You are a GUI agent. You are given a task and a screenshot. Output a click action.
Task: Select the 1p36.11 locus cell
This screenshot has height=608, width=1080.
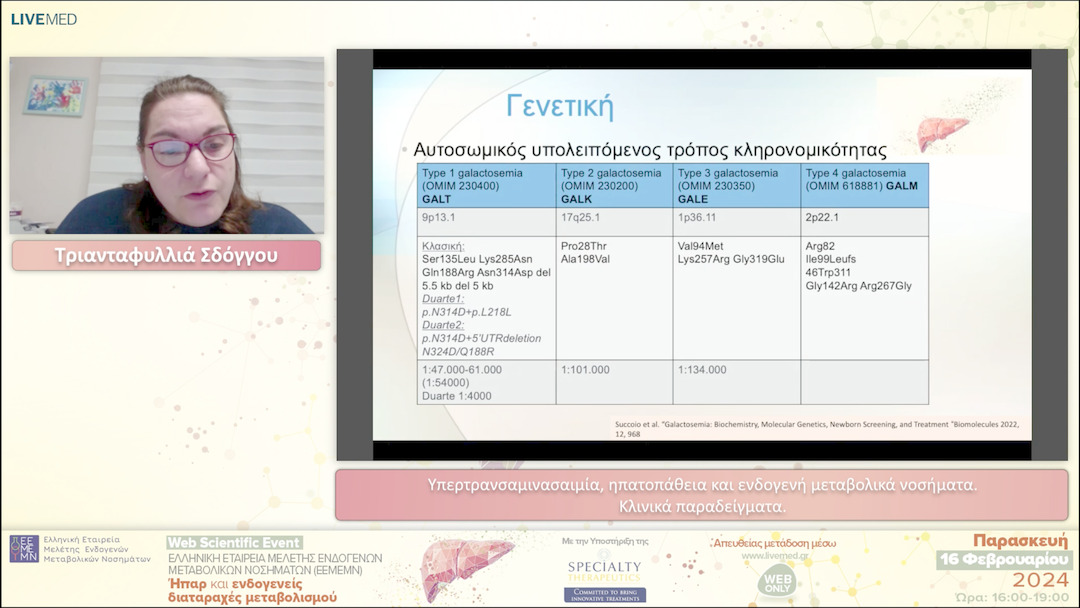(737, 222)
